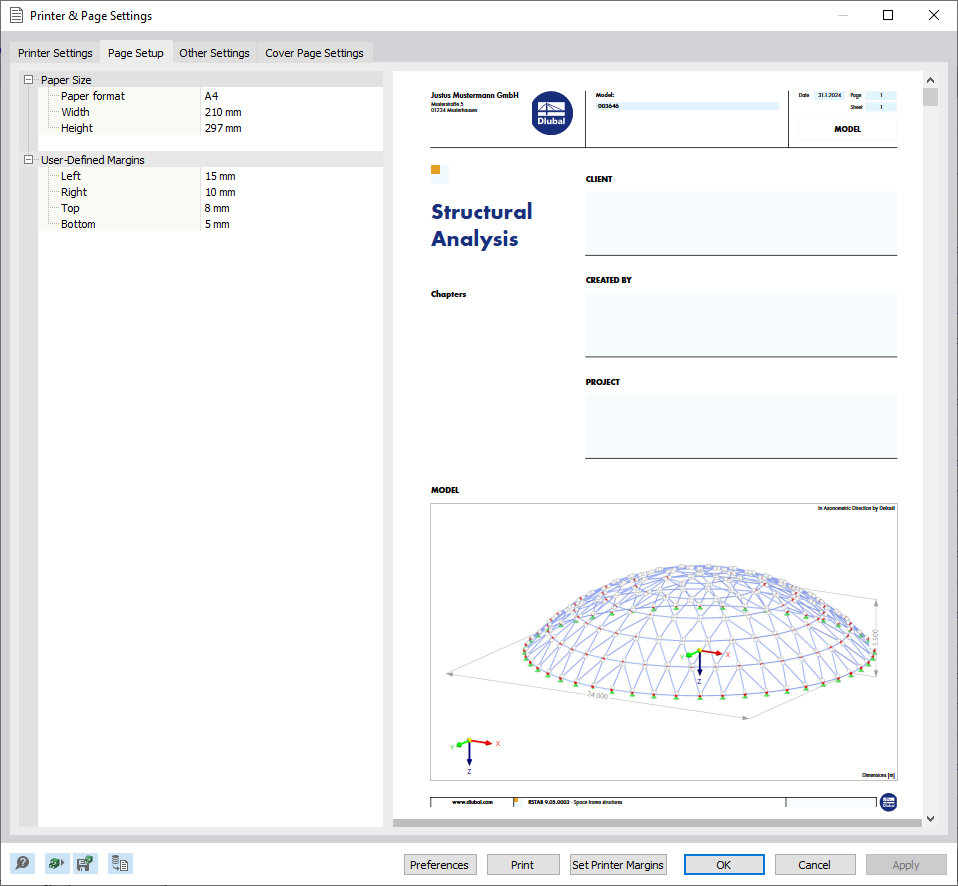Select the Printer & Page Settings title bar icon
Image resolution: width=958 pixels, height=886 pixels.
[x=15, y=15]
